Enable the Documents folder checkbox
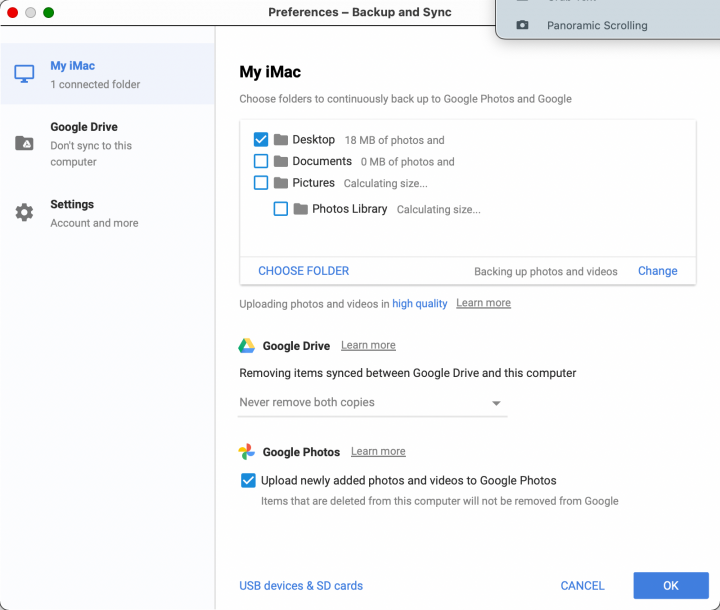The height and width of the screenshot is (610, 720). pos(261,161)
